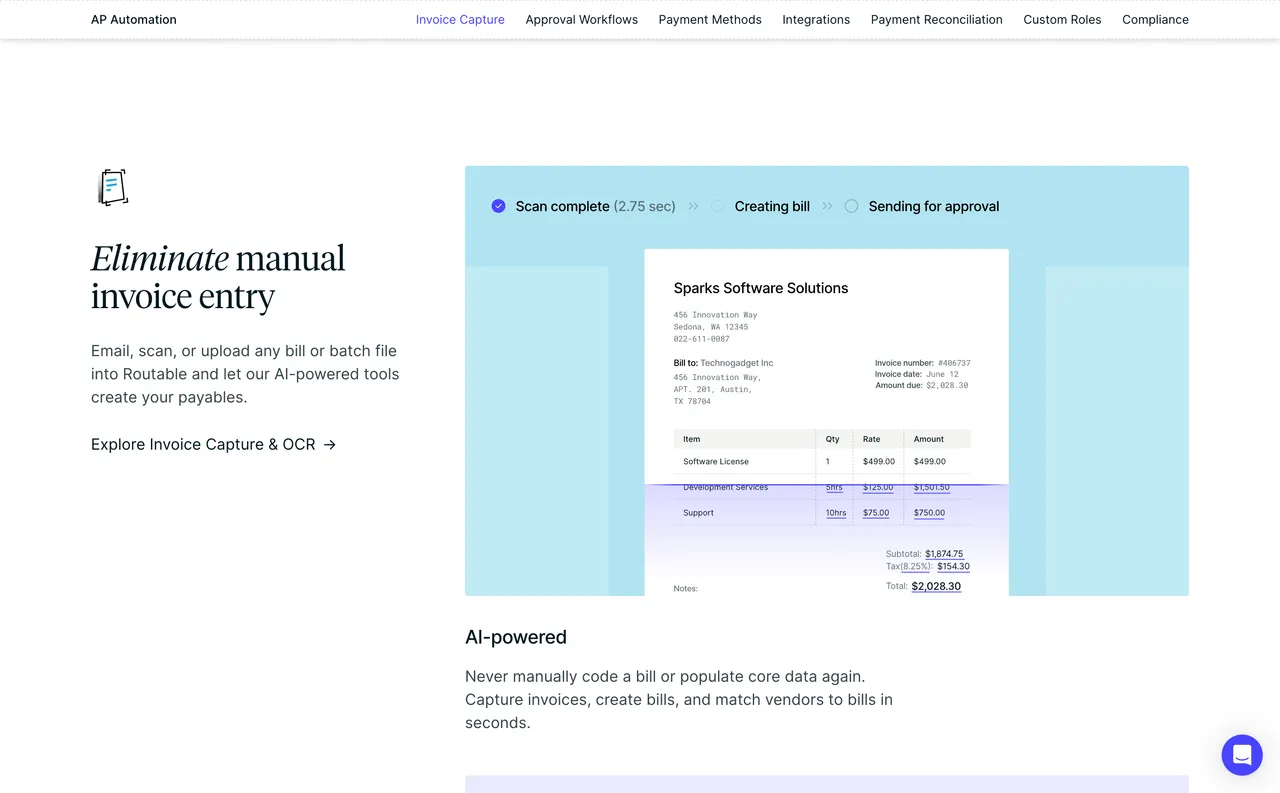Open the chat messenger bubble

pyautogui.click(x=1242, y=755)
